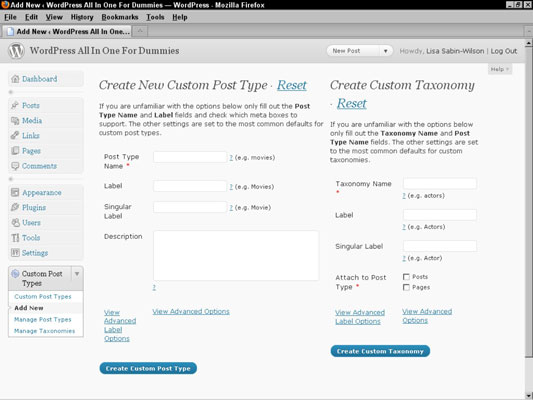
Task: Click Create Custom Post Type button
Action: (x=148, y=368)
